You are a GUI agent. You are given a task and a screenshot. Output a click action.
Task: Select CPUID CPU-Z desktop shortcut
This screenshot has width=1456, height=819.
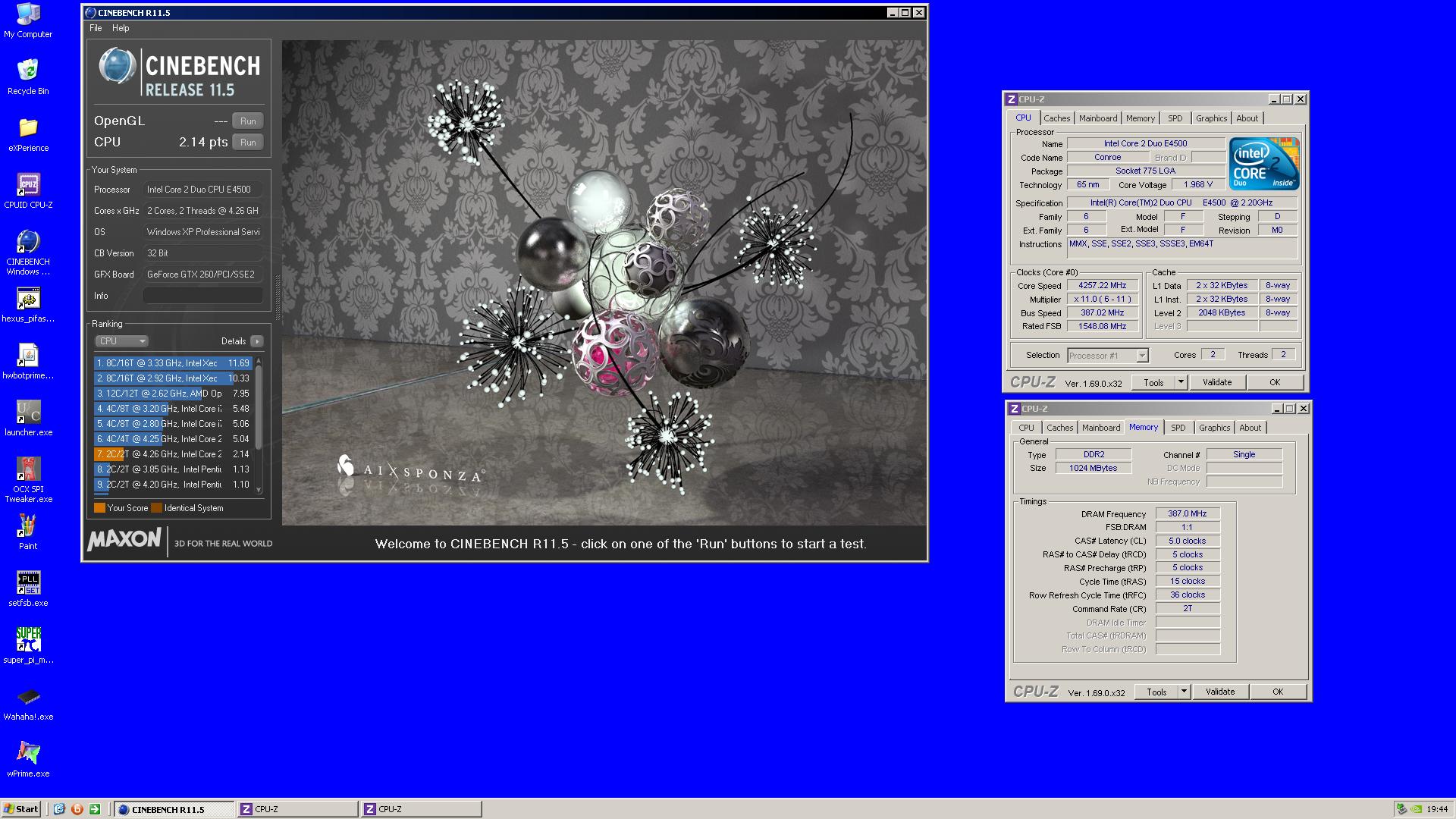28,191
